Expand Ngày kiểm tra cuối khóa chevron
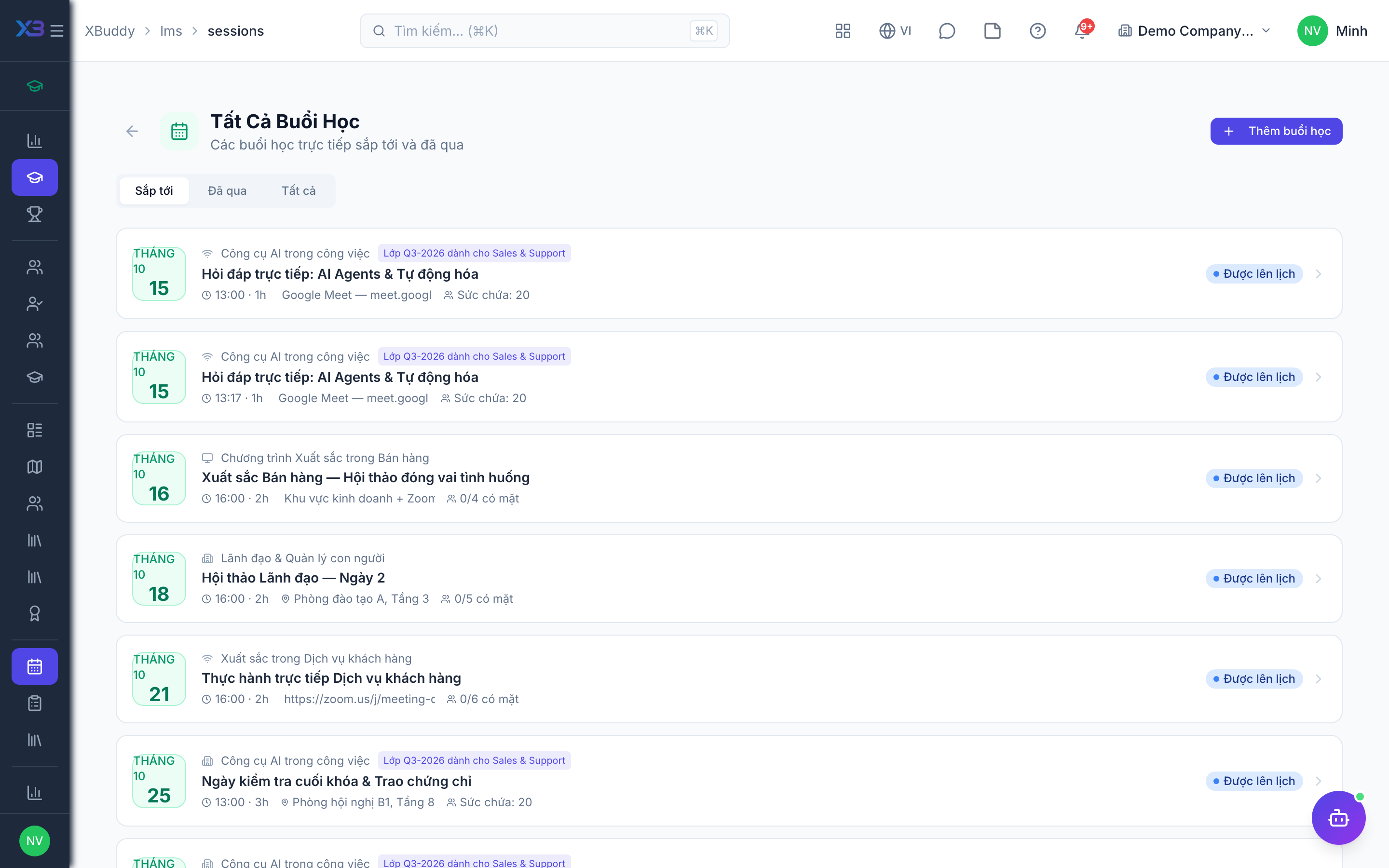 (1319, 781)
